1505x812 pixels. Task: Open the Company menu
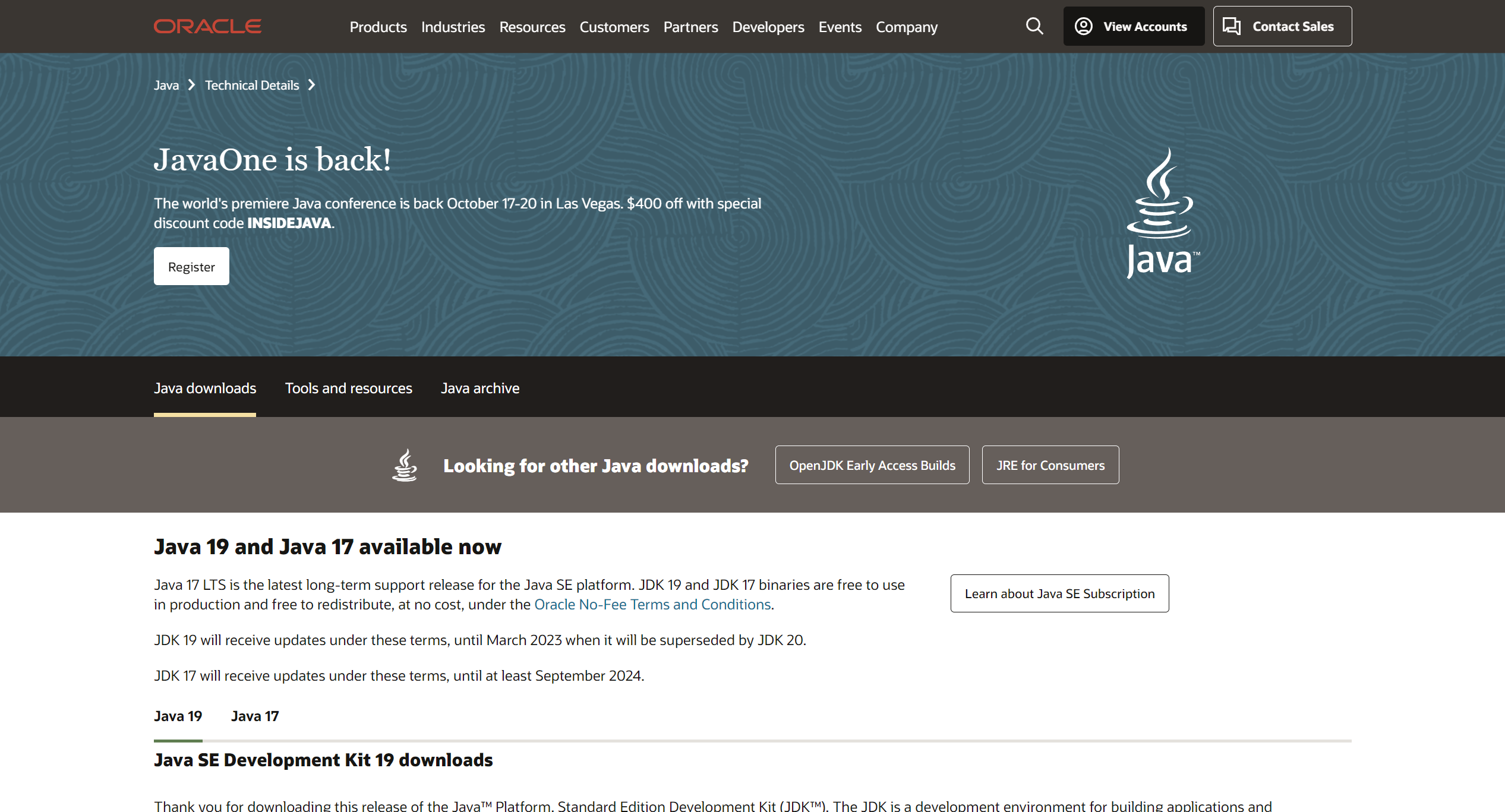point(907,27)
